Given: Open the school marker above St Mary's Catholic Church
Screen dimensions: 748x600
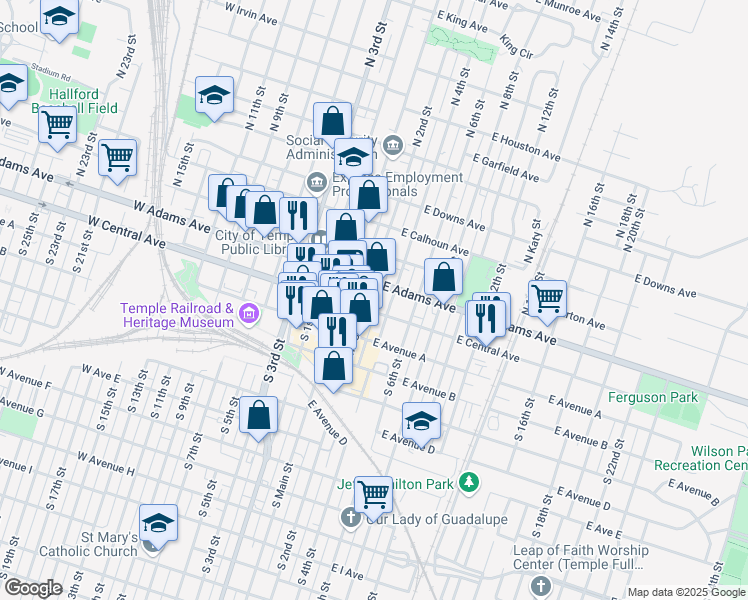Looking at the screenshot, I should coord(158,522).
